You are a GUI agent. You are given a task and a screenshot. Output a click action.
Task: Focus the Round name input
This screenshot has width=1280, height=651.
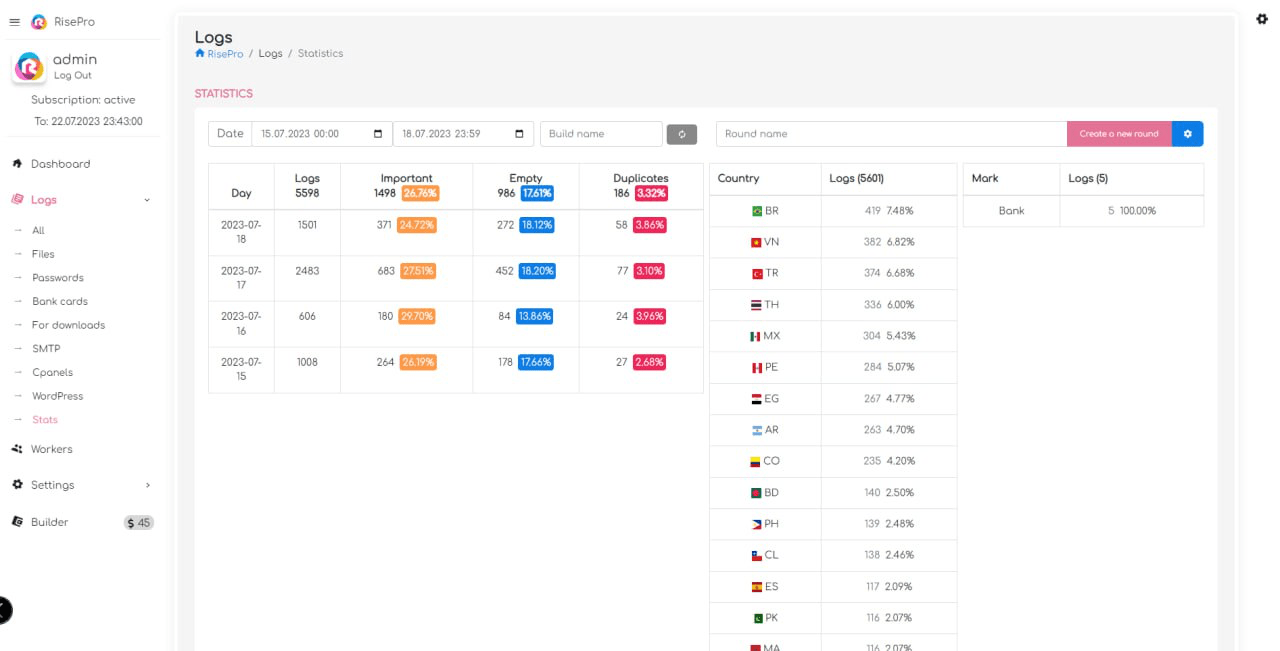[891, 134]
